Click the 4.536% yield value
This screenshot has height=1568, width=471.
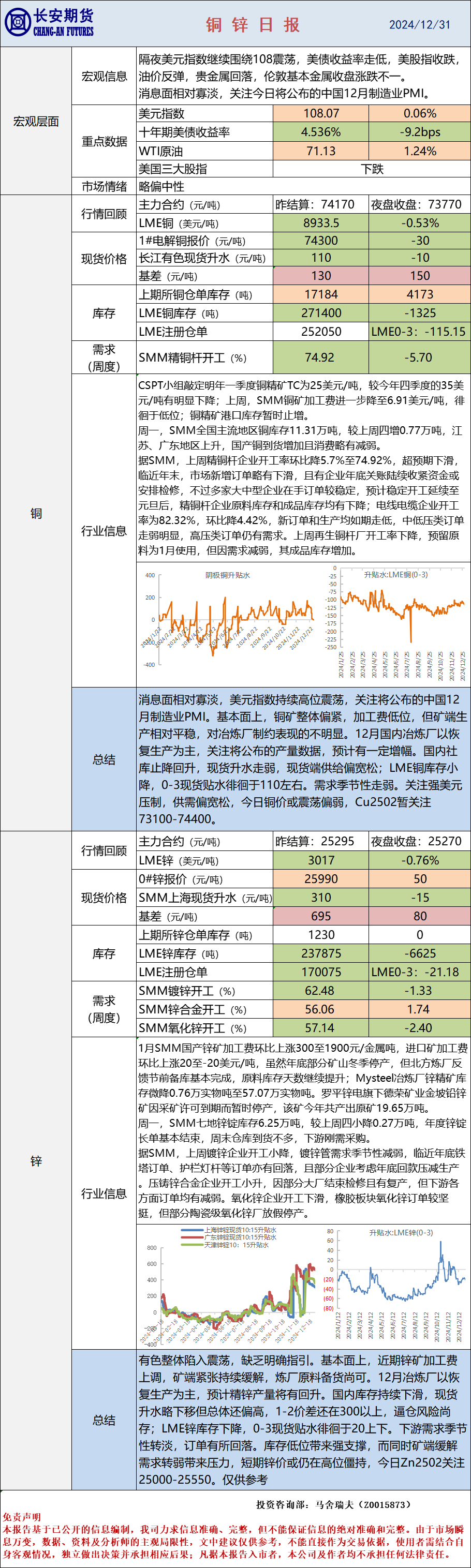click(321, 132)
